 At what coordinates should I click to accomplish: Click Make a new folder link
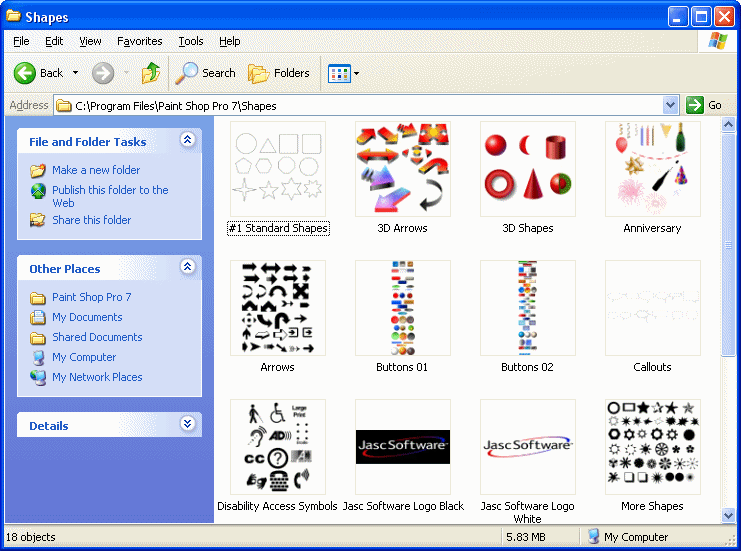(x=96, y=170)
